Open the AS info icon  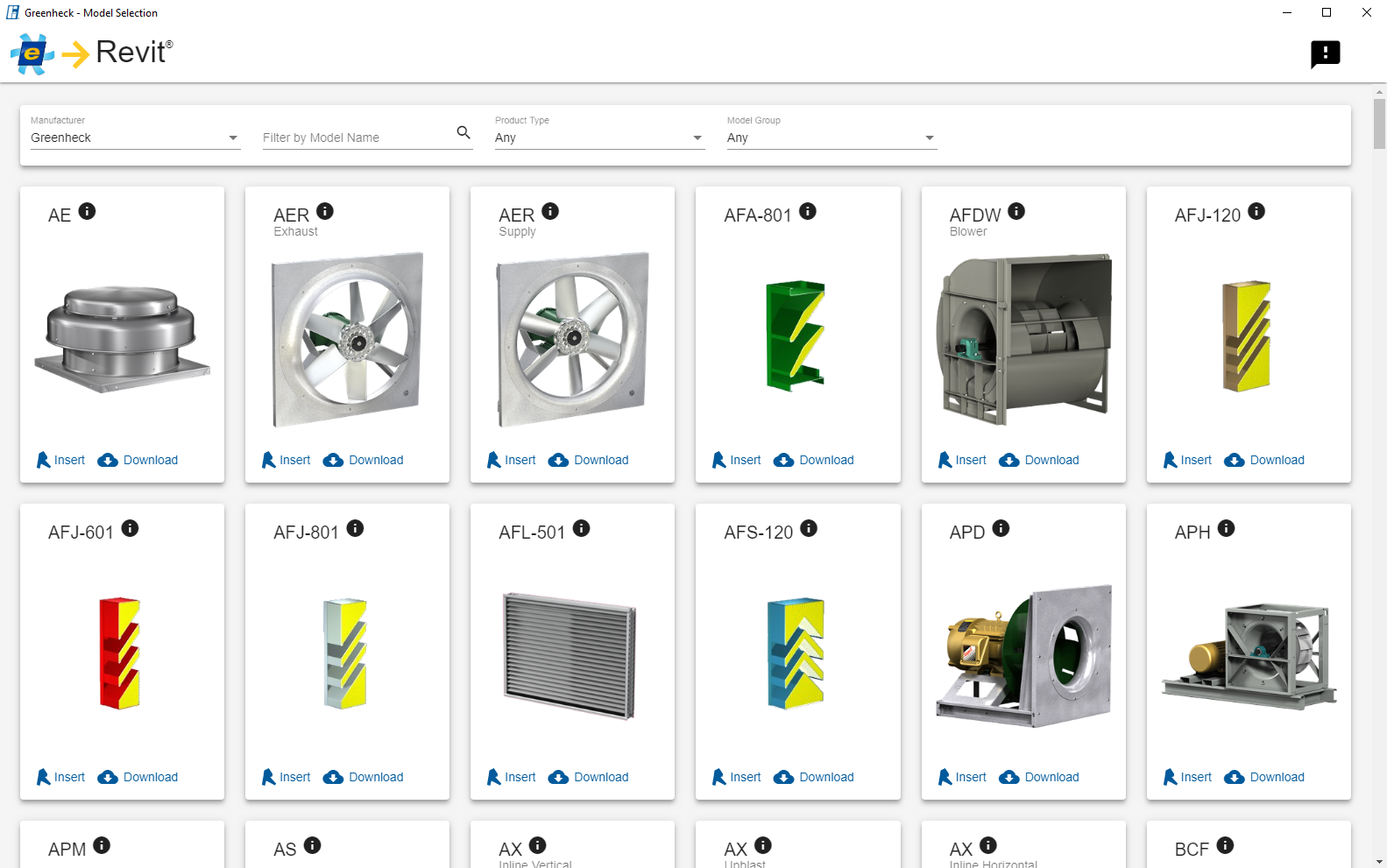312,845
